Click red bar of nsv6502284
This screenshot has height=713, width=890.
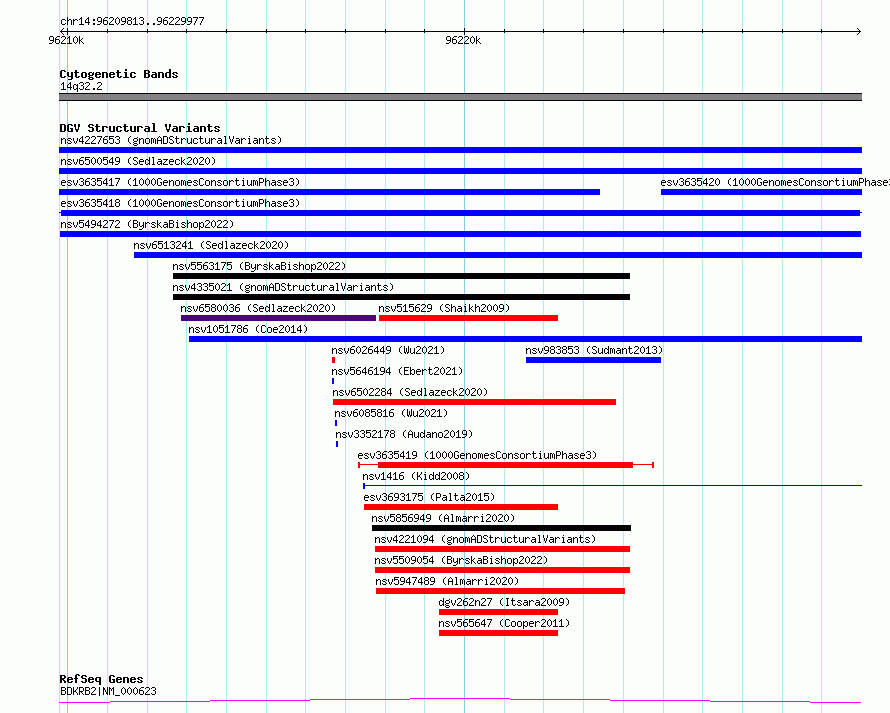tap(474, 402)
